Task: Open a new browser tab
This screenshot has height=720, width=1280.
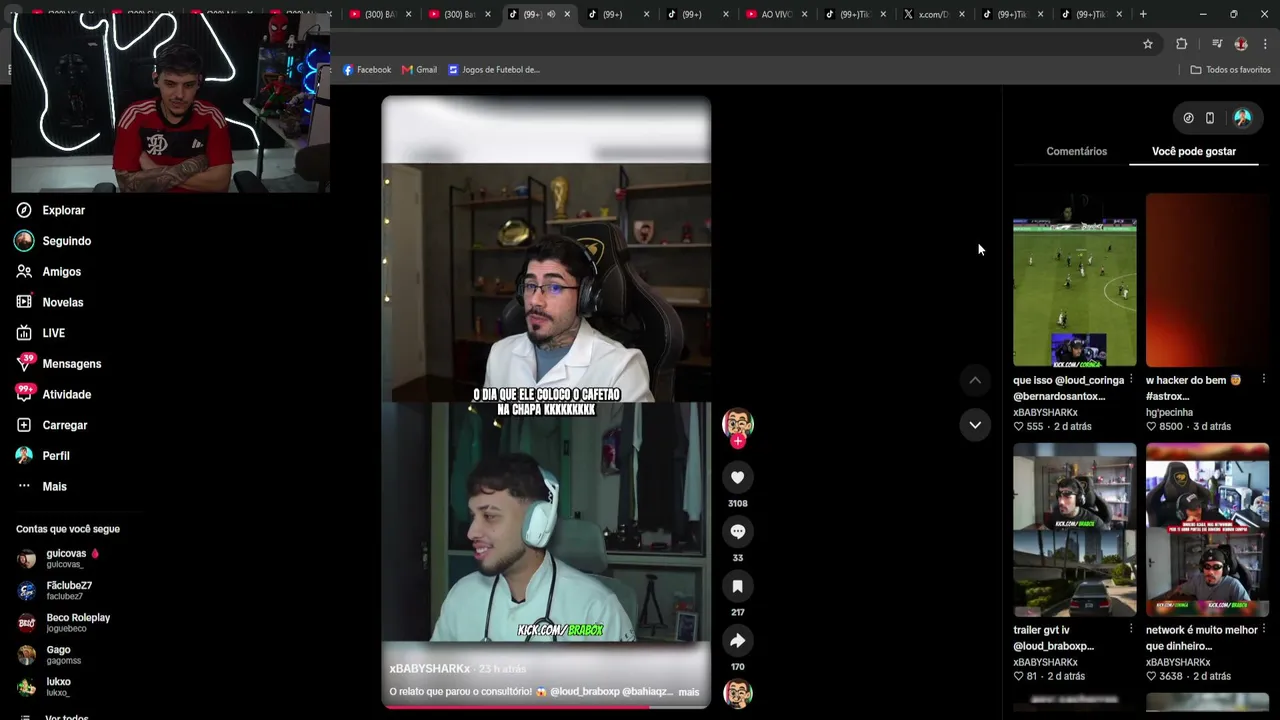Action: [x=1143, y=14]
